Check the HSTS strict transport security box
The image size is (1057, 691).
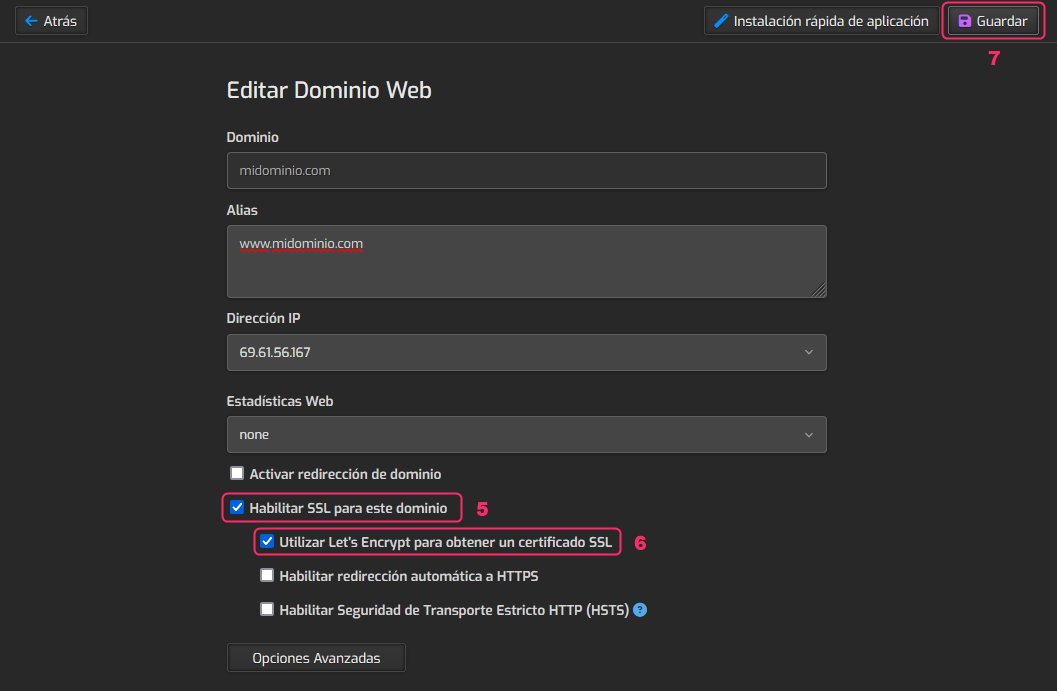(x=267, y=609)
